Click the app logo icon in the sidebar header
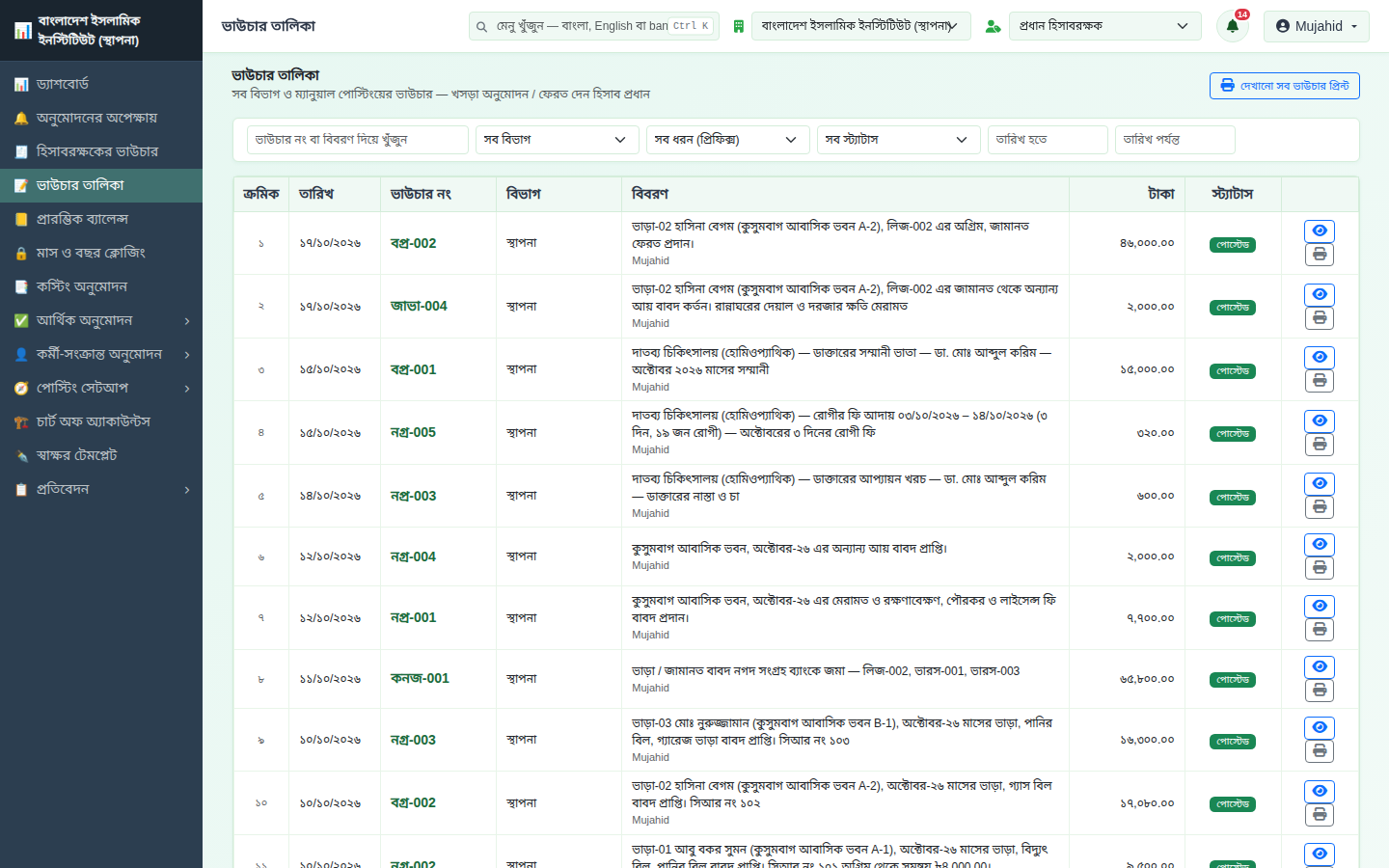Screen dimensions: 1389x868 click(x=23, y=31)
